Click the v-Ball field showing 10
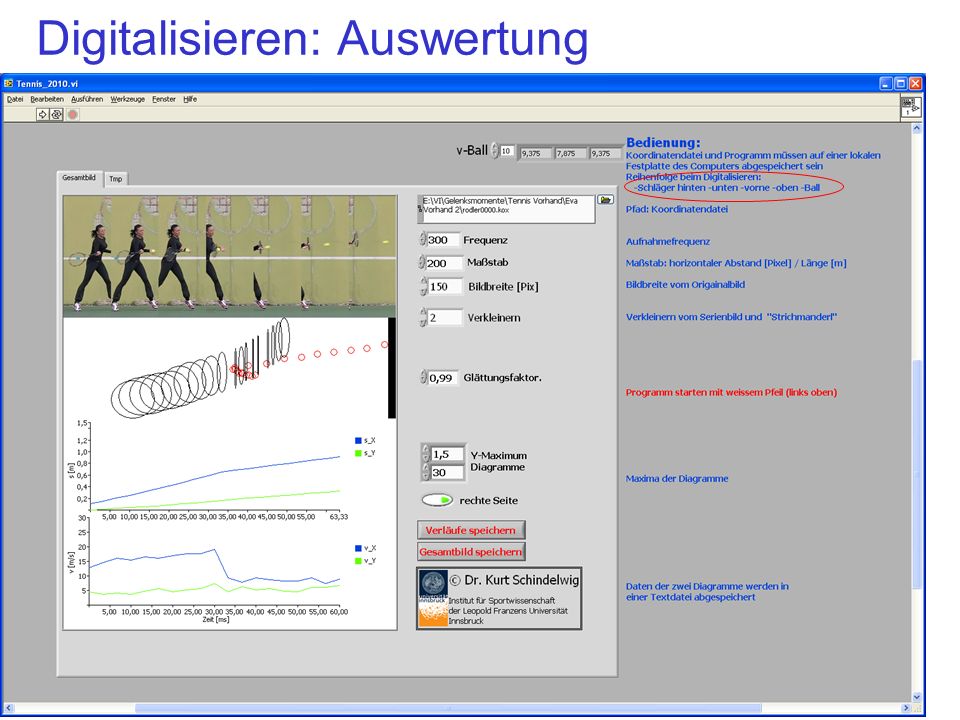This screenshot has height=720, width=960. (x=506, y=151)
